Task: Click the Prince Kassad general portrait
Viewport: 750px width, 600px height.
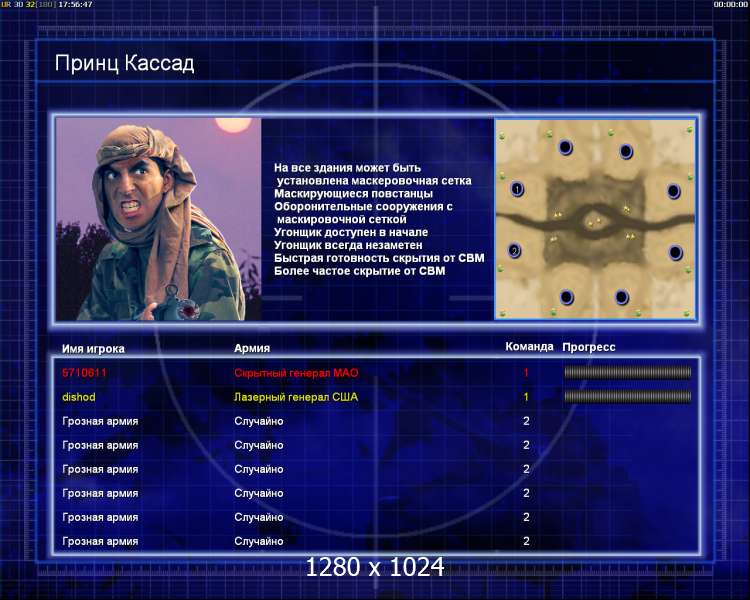Action: 158,219
